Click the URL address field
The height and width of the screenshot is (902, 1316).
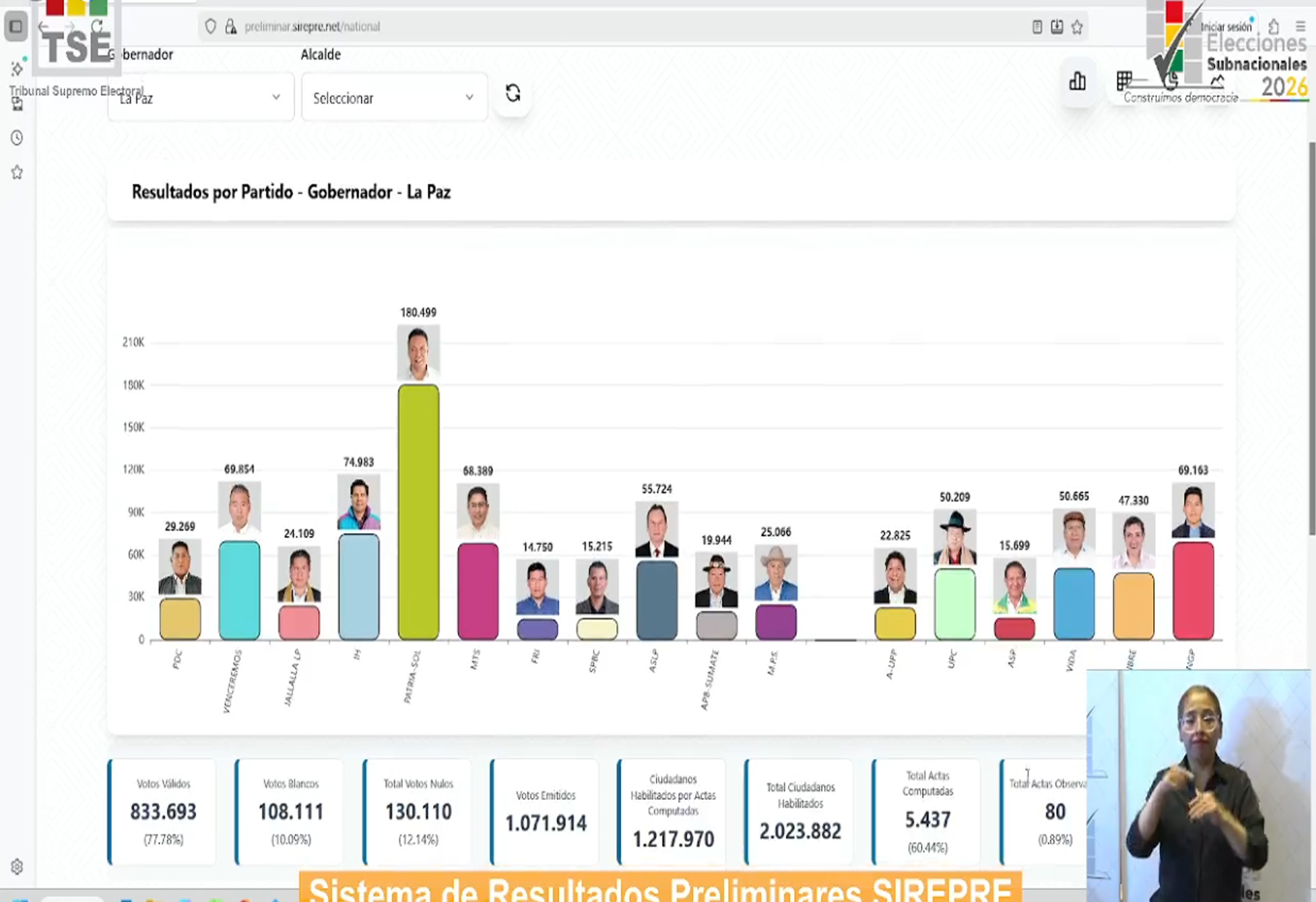click(578, 27)
